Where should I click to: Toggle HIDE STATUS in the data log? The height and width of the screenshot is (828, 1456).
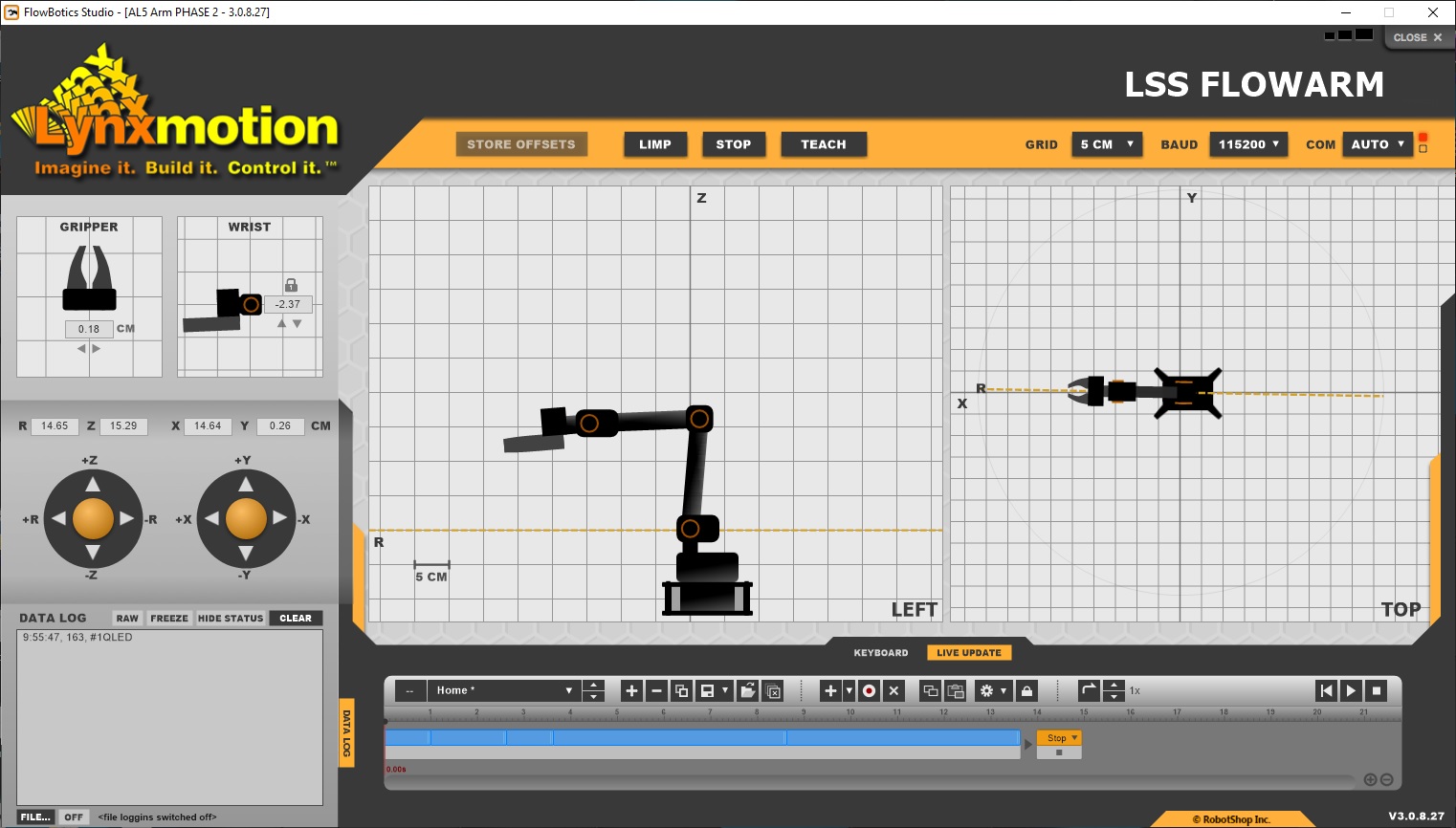point(231,619)
